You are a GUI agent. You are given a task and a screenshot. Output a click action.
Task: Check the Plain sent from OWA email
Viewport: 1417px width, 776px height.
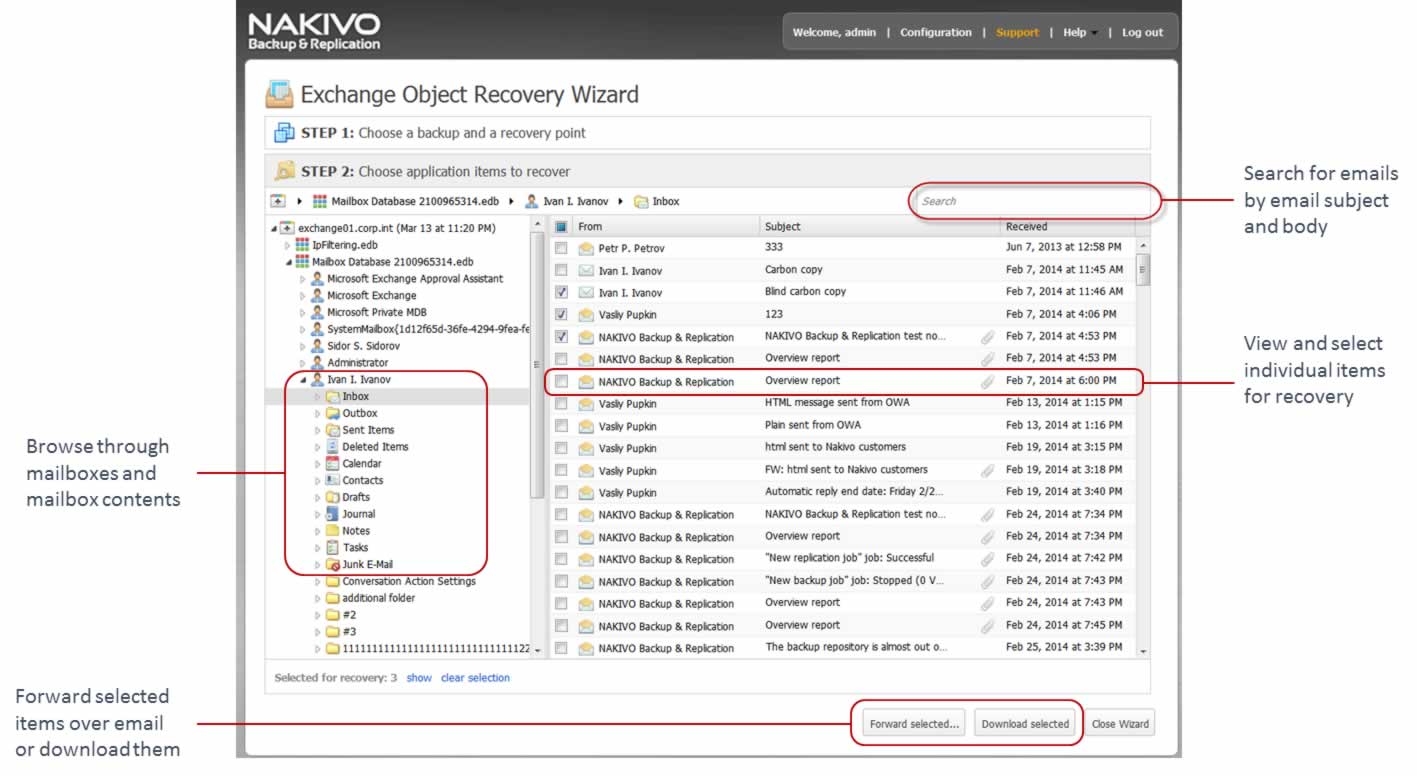pos(561,426)
